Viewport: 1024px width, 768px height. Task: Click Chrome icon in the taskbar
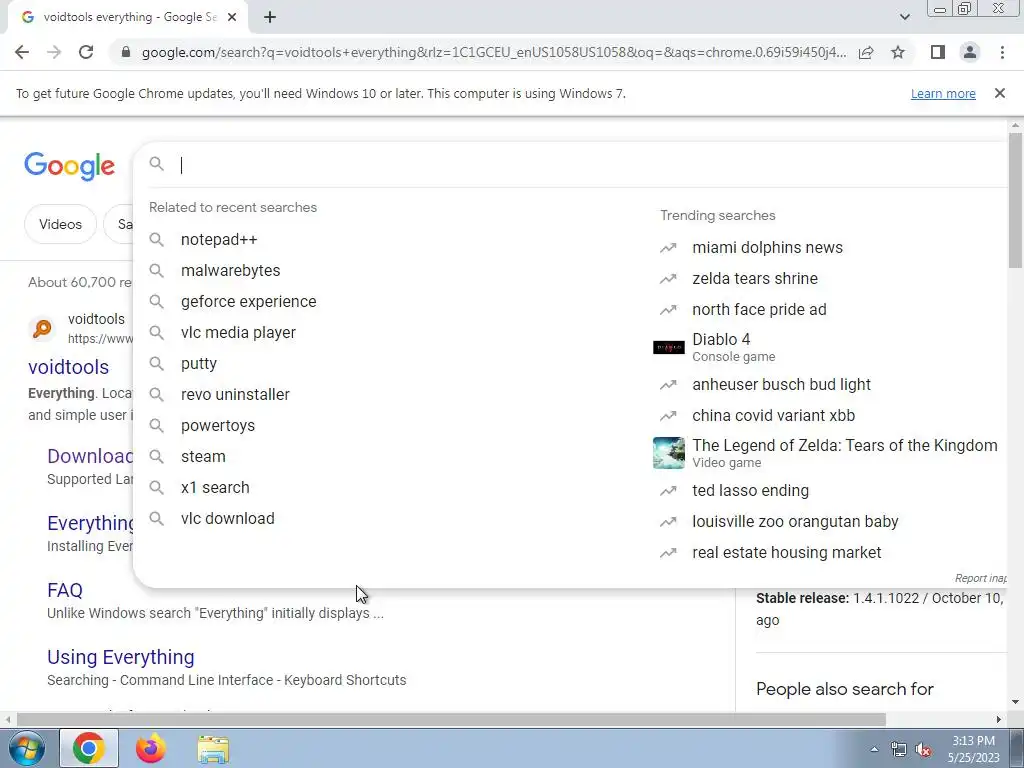[x=89, y=749]
